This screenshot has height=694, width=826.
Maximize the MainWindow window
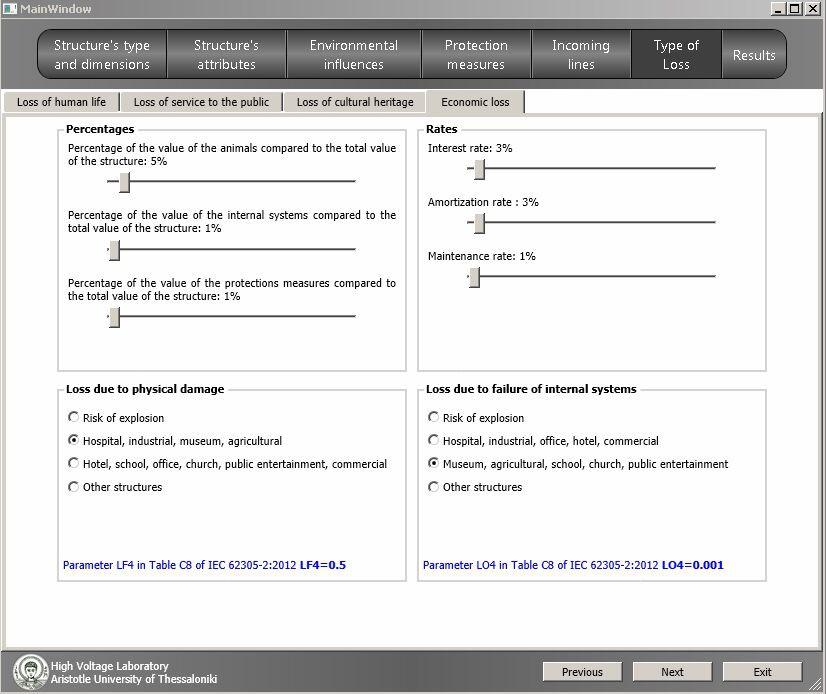[x=795, y=8]
